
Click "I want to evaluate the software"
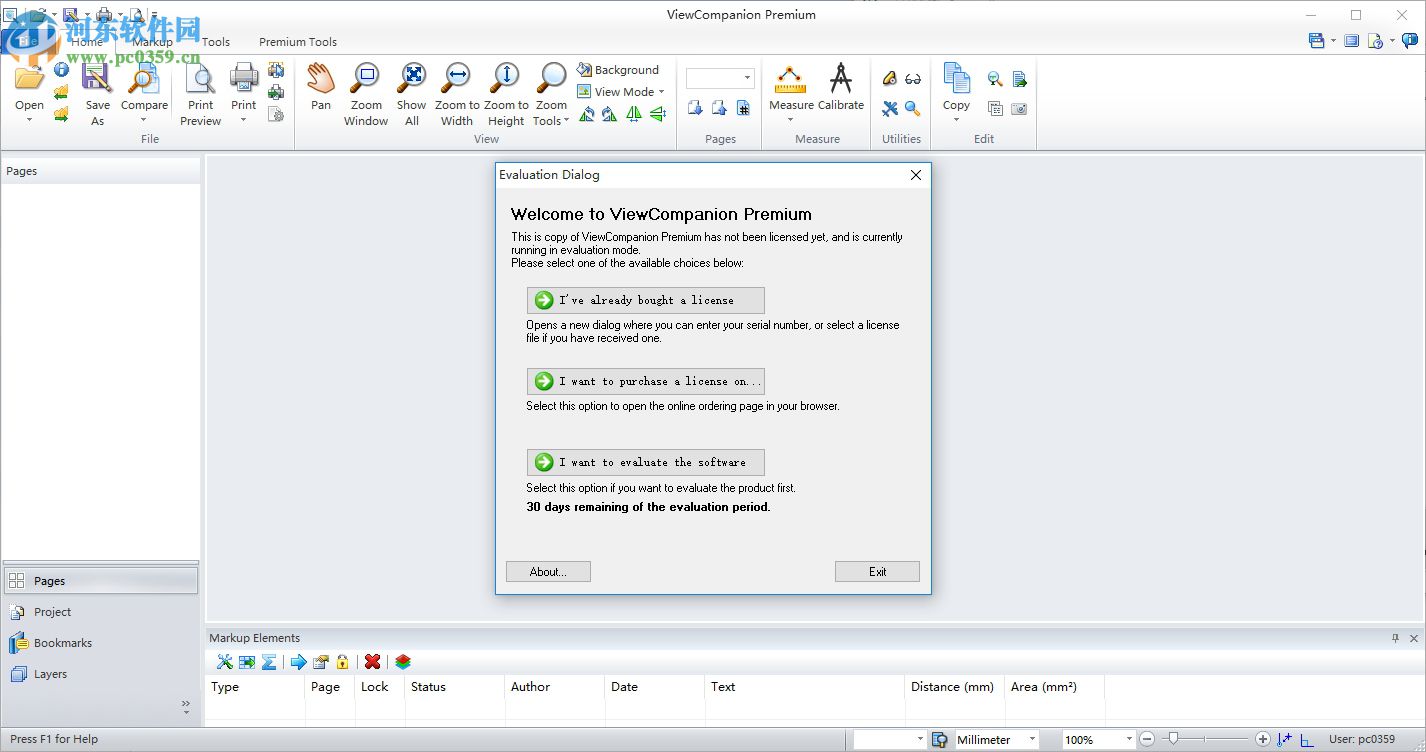[x=646, y=462]
